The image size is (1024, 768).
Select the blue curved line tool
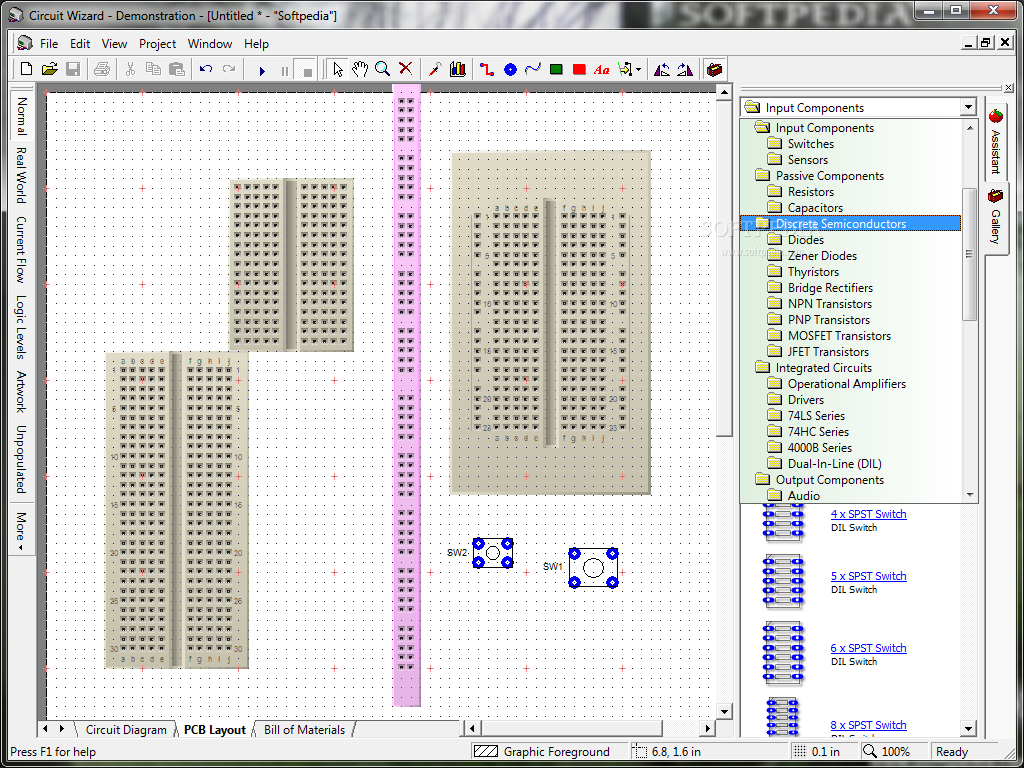click(533, 69)
